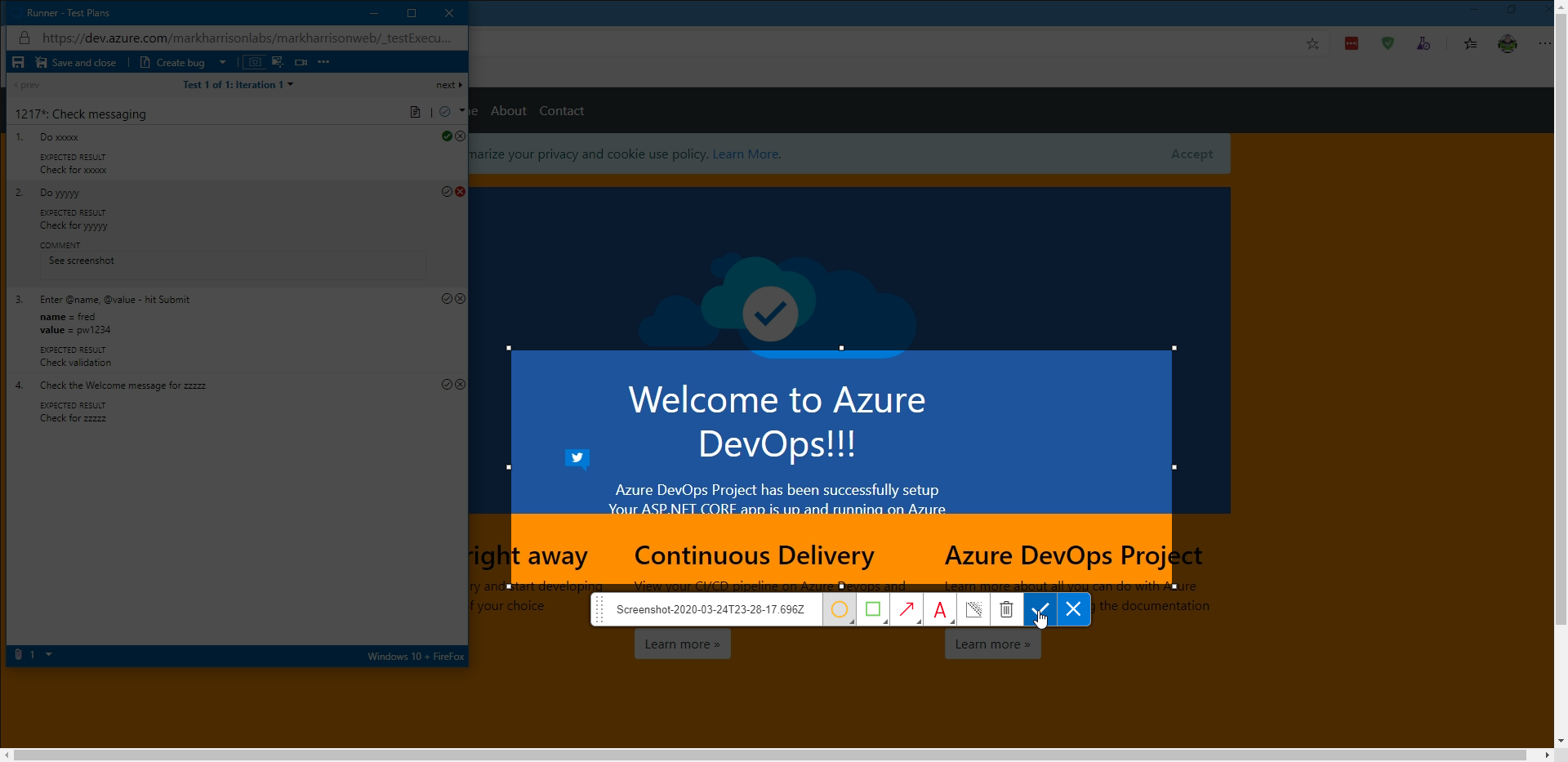
Task: Click the record screen video icon
Action: [301, 62]
